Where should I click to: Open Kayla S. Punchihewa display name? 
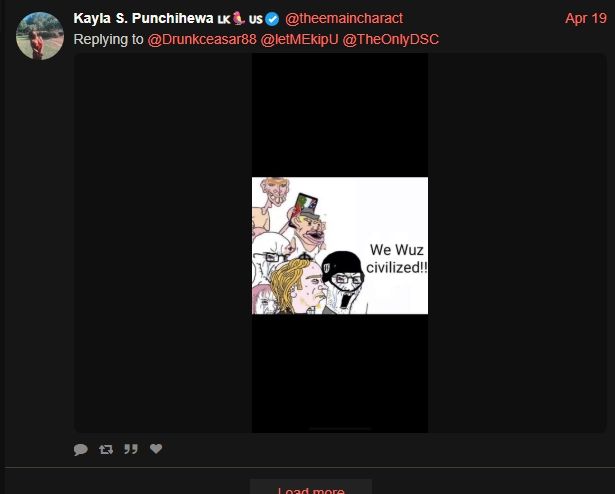point(143,18)
